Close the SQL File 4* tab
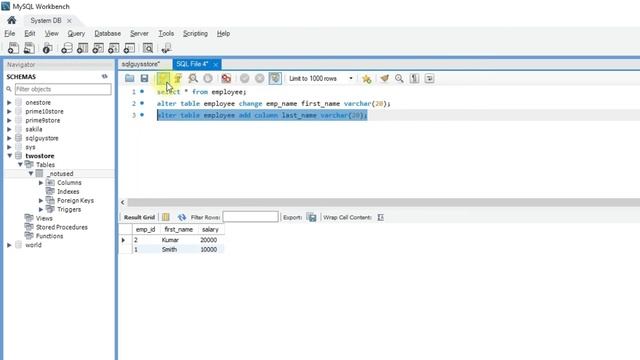The image size is (640, 360). [215, 64]
